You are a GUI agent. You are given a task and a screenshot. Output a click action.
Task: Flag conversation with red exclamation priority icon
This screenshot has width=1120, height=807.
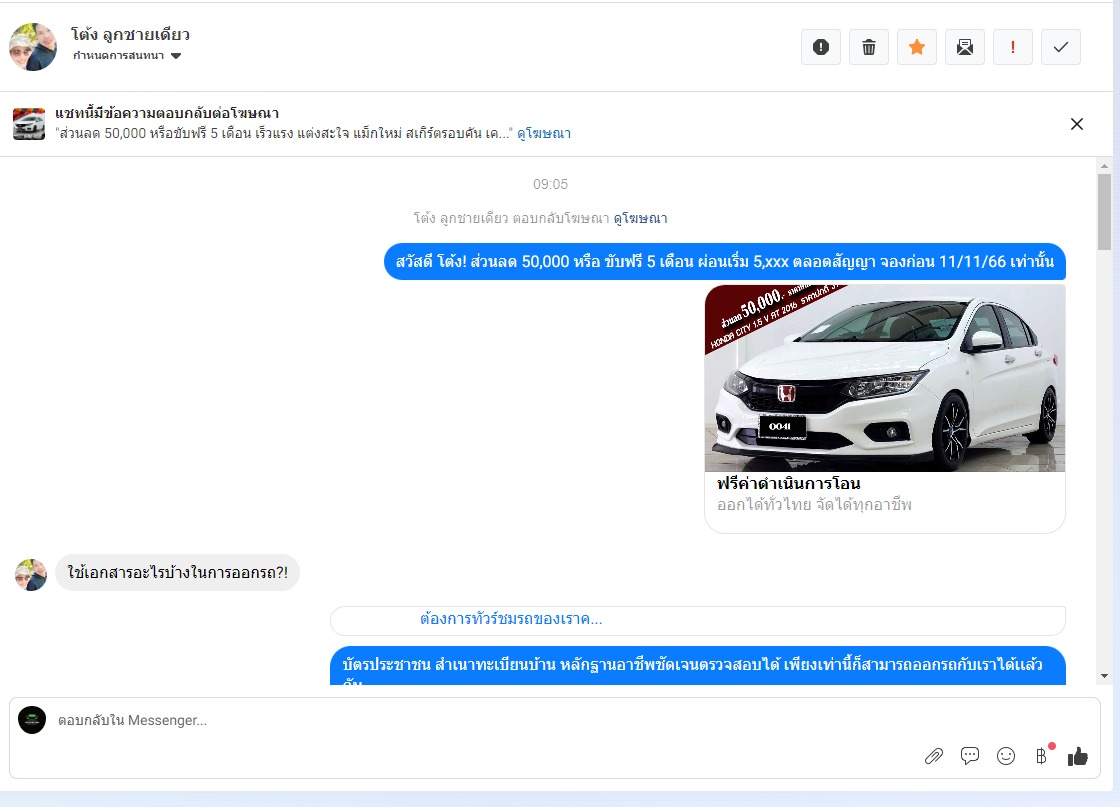pyautogui.click(x=1012, y=47)
